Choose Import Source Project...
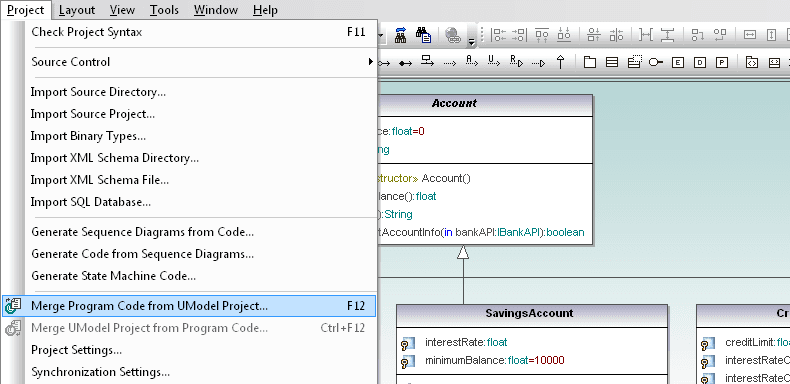Screen dimensions: 790x384 click(x=189, y=114)
